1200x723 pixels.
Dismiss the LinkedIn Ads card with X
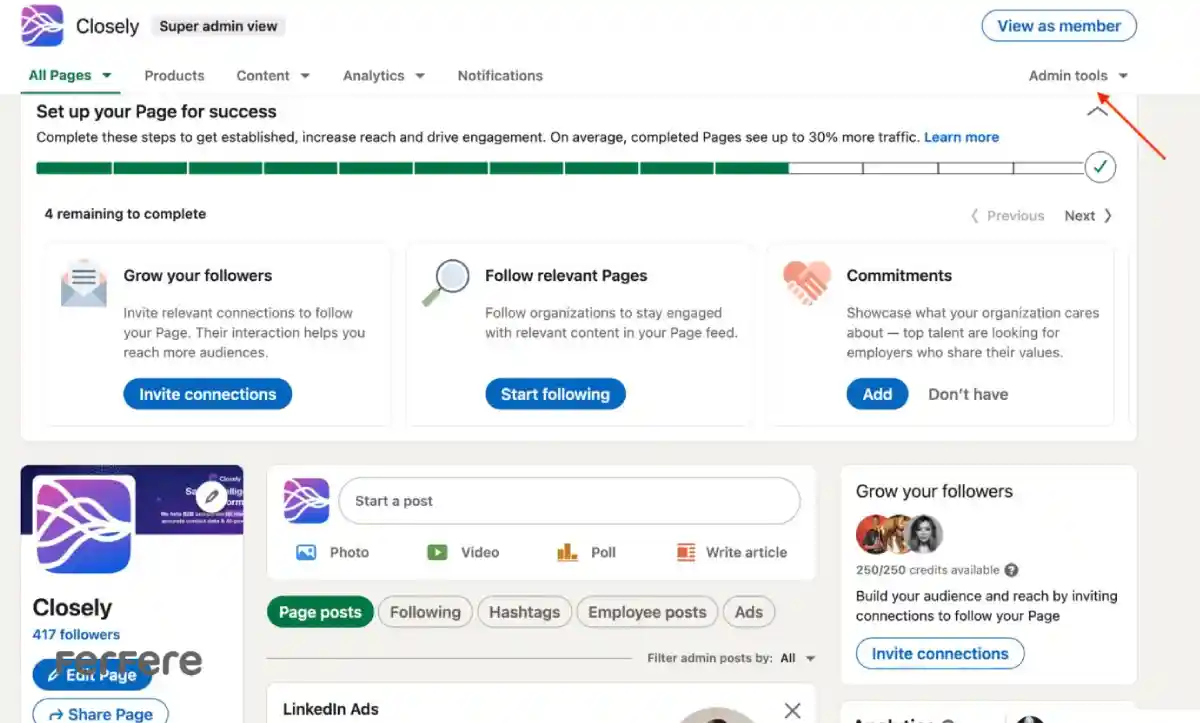pyautogui.click(x=793, y=710)
